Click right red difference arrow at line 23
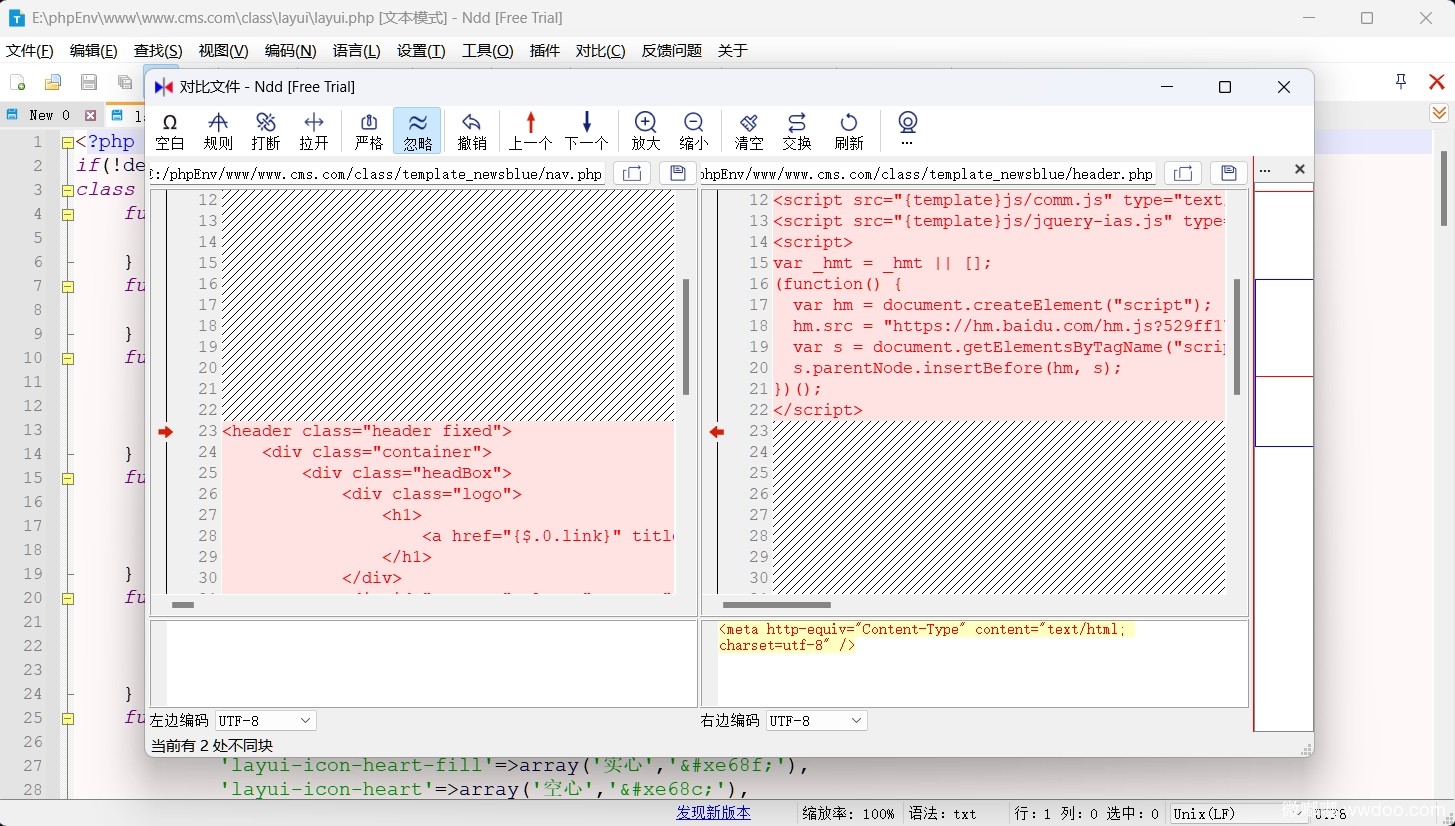The image size is (1455, 826). coord(717,432)
